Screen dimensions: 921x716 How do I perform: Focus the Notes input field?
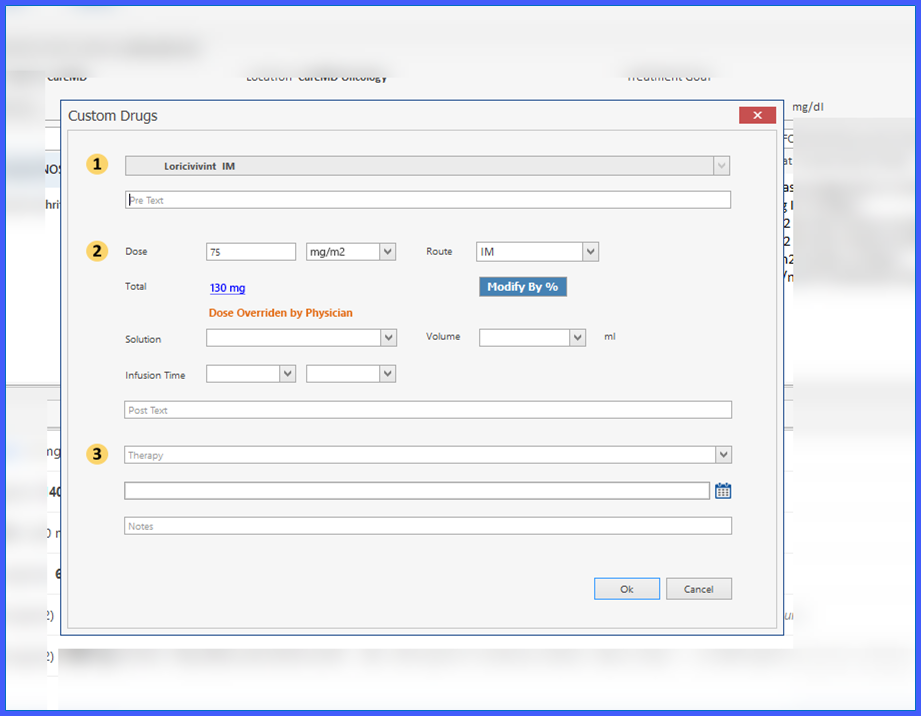428,526
